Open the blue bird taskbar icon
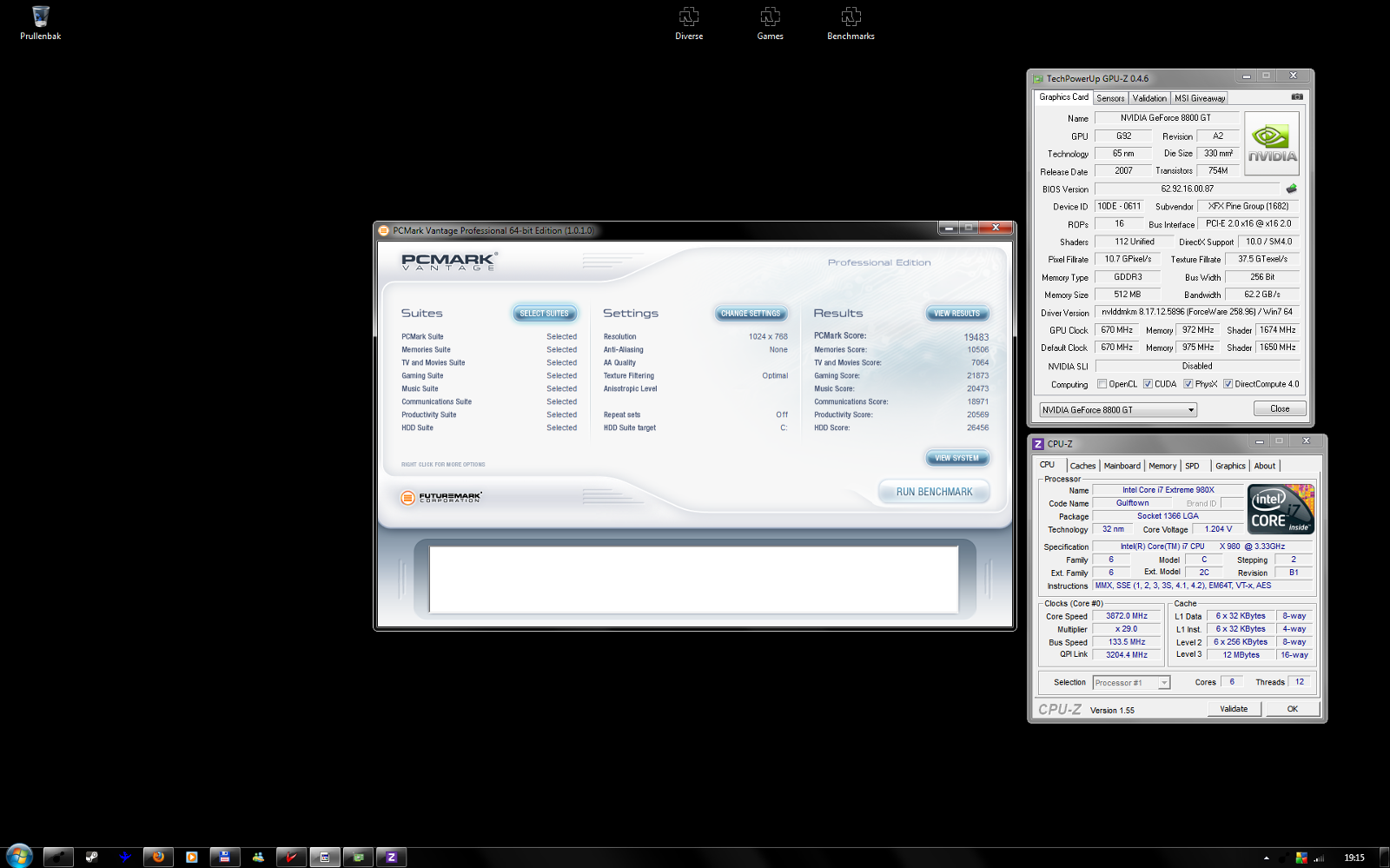Screen dimensions: 1390x868 pos(125,857)
